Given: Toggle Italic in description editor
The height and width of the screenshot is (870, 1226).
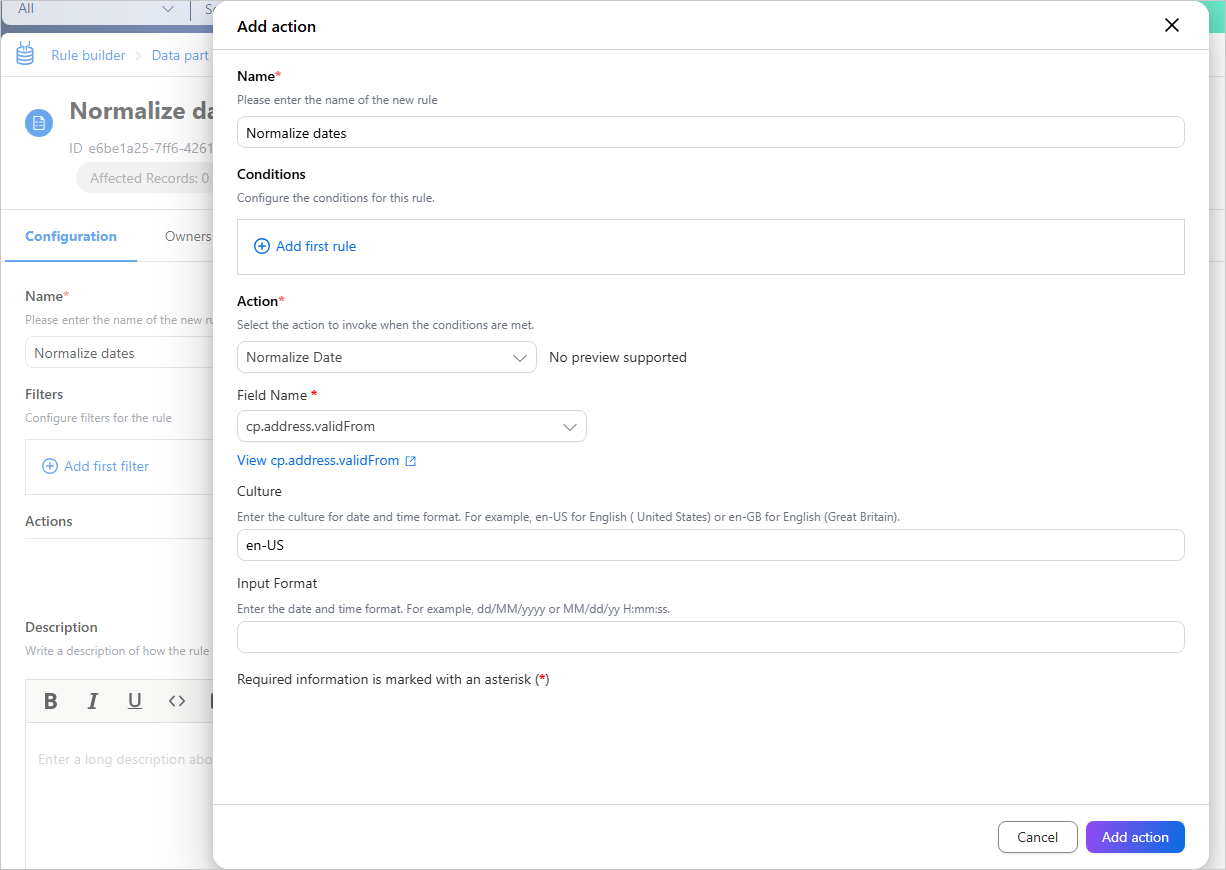Looking at the screenshot, I should tap(92, 701).
